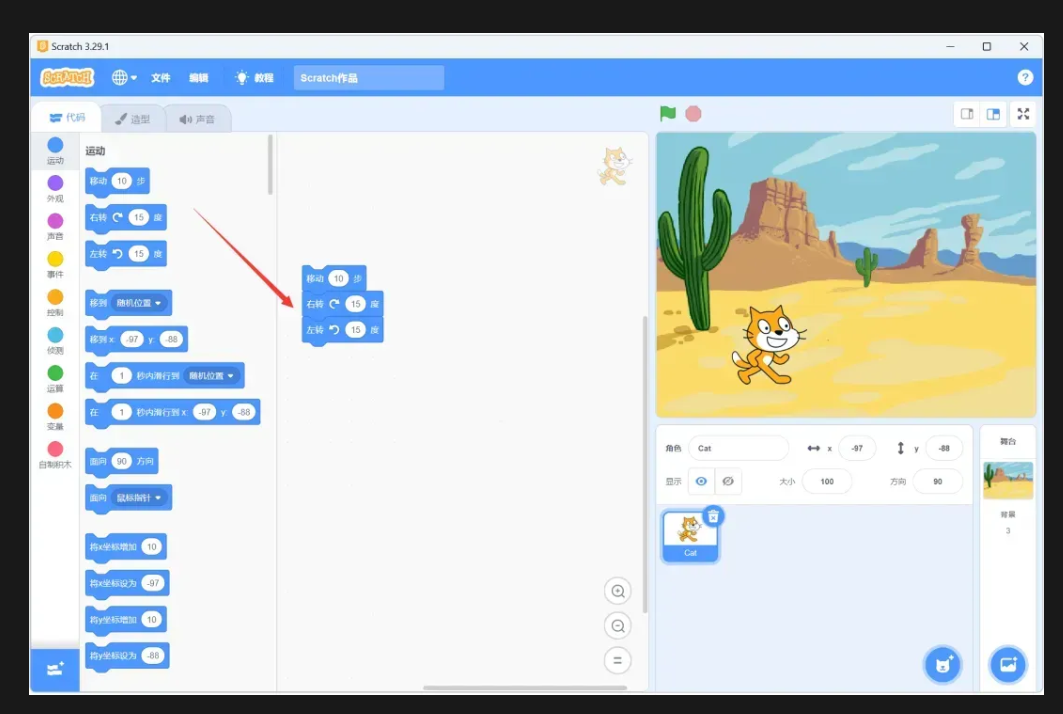Edit the Scratch作品 project title field

point(369,77)
